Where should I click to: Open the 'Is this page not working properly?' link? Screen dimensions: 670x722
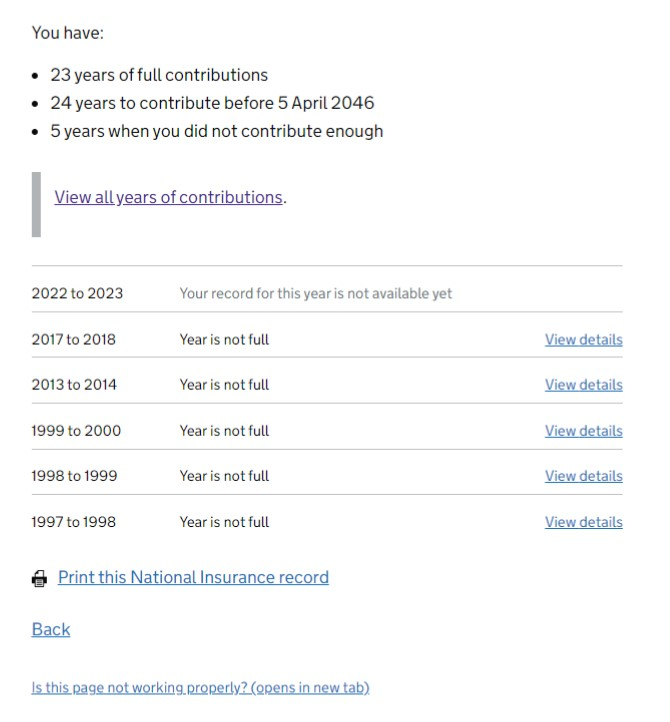pos(200,687)
